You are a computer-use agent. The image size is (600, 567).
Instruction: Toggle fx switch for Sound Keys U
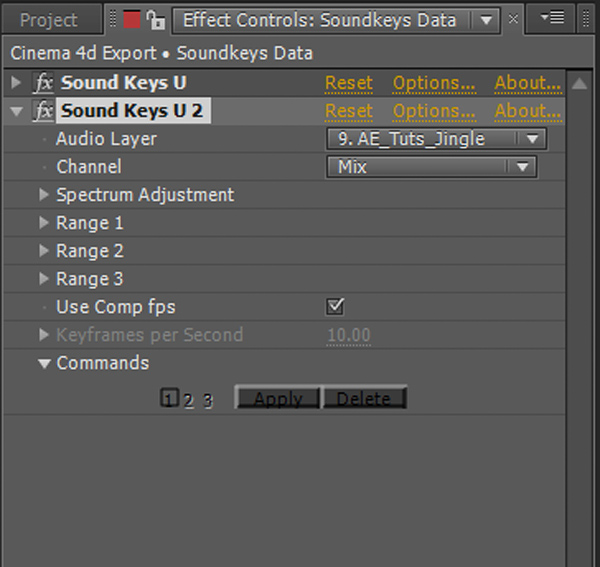[x=43, y=83]
